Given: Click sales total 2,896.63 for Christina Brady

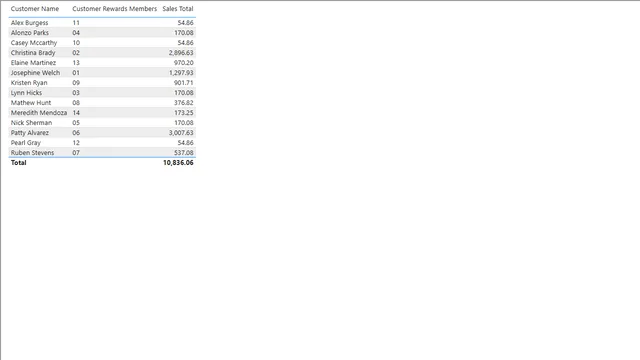Looking at the screenshot, I should pos(181,53).
